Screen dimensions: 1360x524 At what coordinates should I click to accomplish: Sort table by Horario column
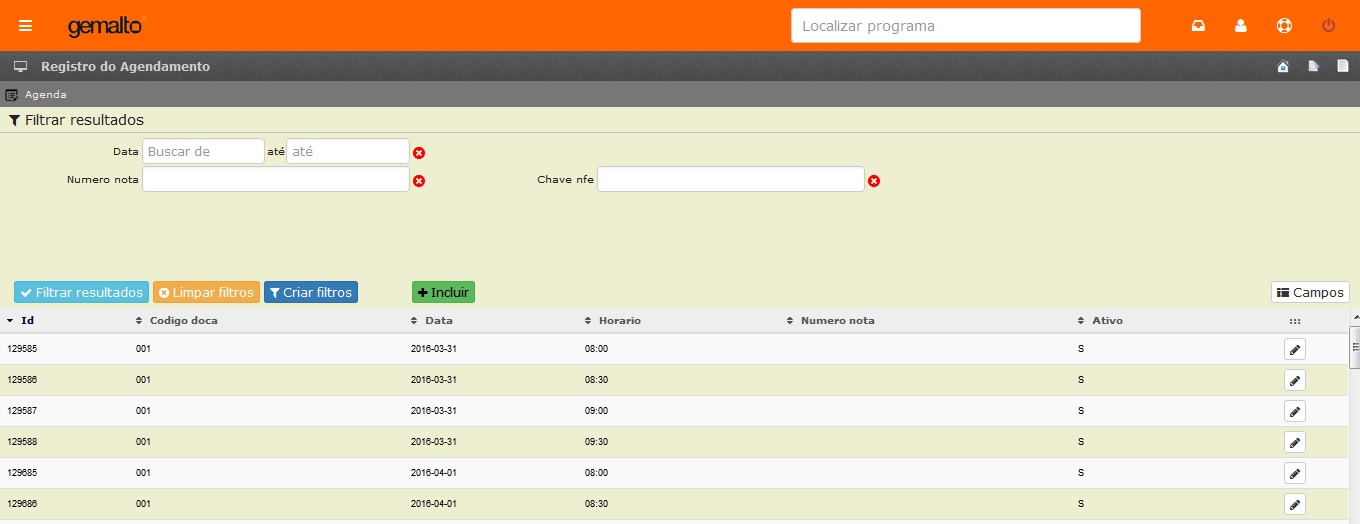tap(619, 321)
